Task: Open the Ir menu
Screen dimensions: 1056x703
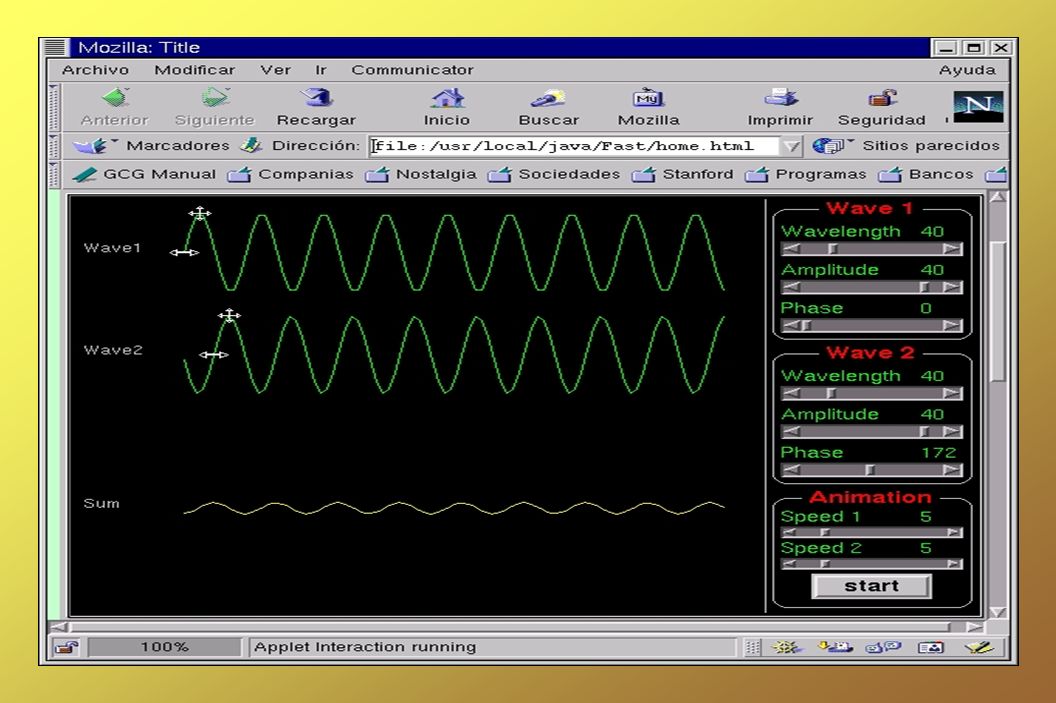Action: coord(321,70)
